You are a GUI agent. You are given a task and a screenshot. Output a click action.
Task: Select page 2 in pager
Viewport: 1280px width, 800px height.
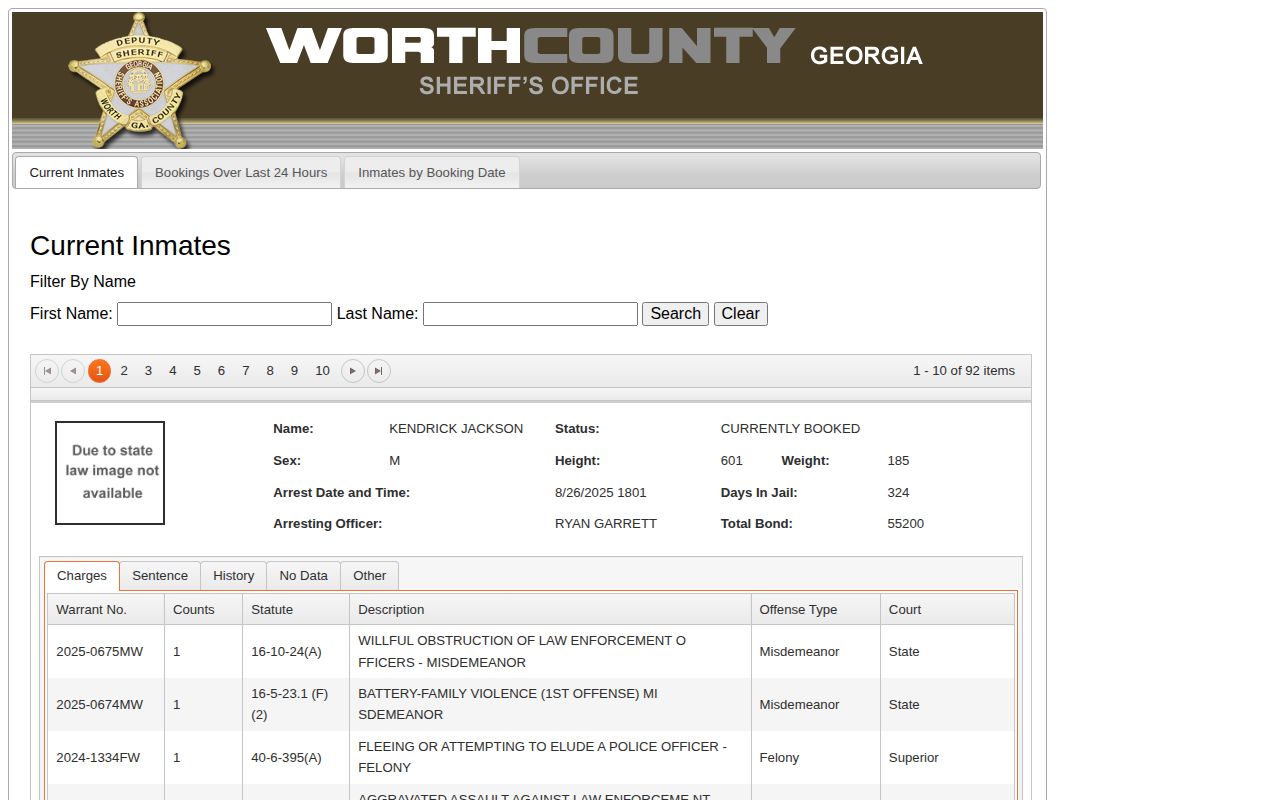point(124,371)
